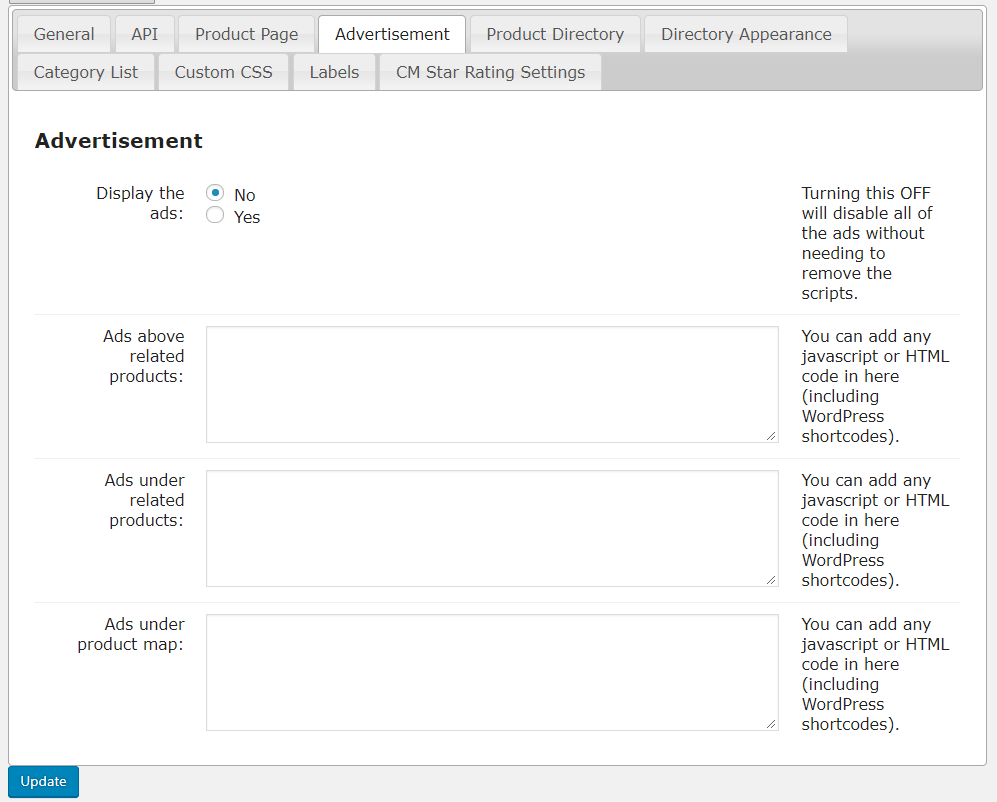Select the Advertisement tab
The height and width of the screenshot is (802, 997).
[x=392, y=34]
